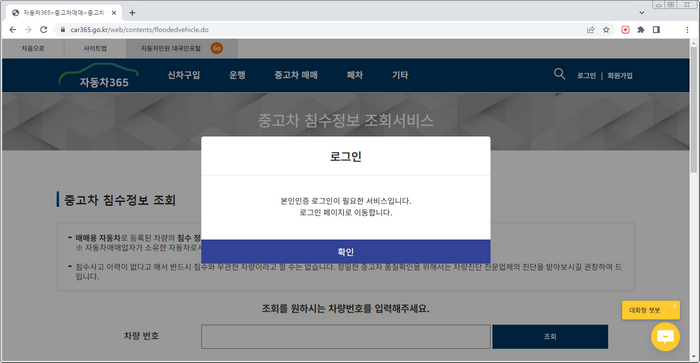700x363 pixels.
Task: Click text 조회를 원하시는 차량번호를 입력해주세요
Action: click(346, 309)
